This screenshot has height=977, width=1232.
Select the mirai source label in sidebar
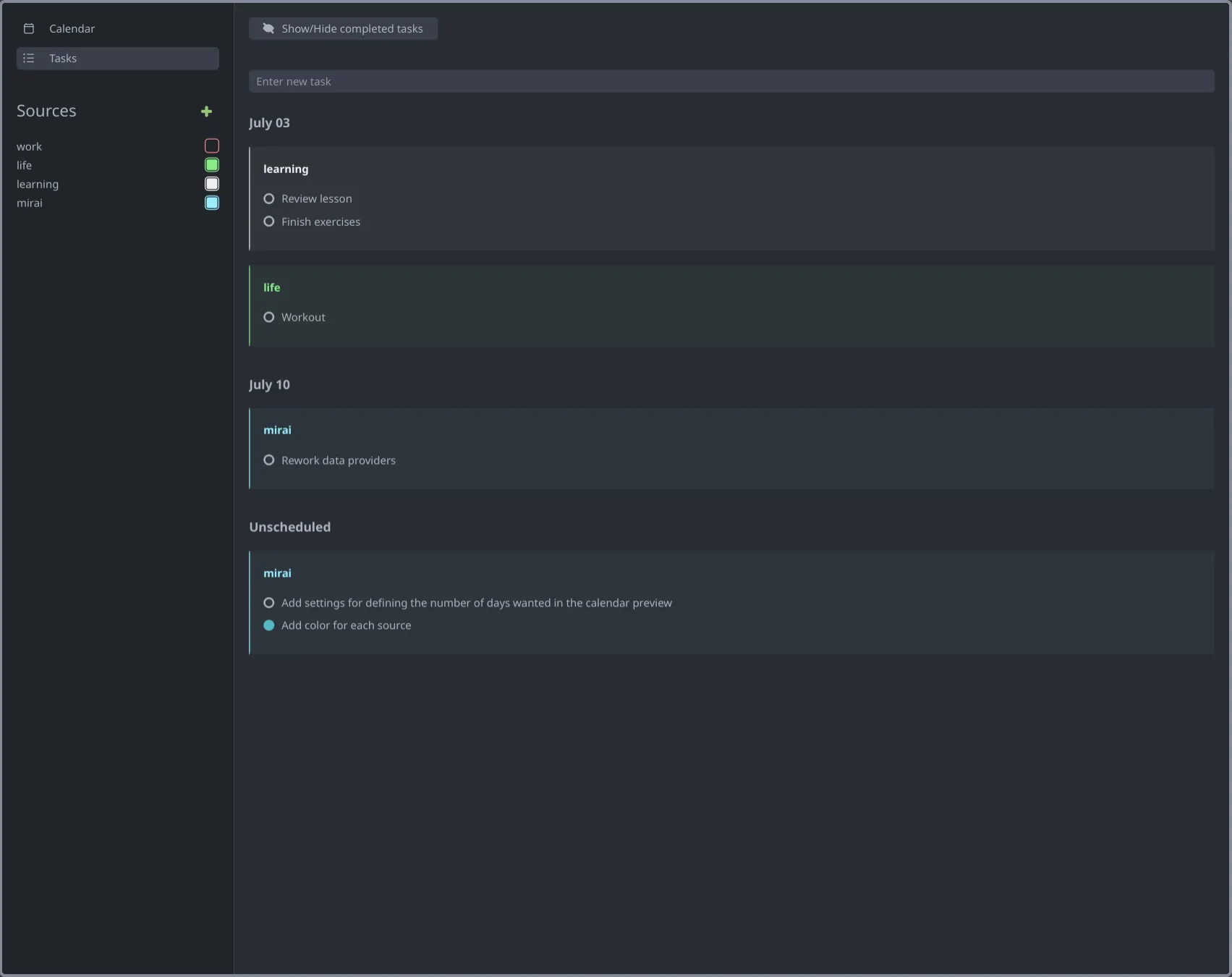(x=30, y=203)
